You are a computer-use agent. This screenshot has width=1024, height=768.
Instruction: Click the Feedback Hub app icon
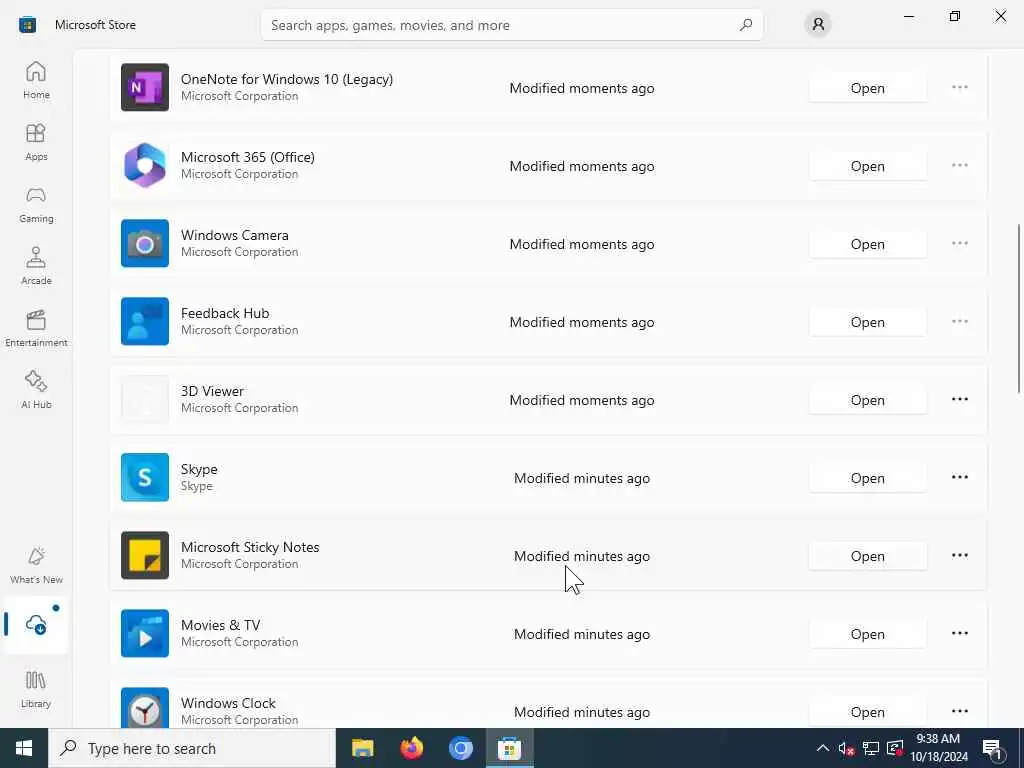[x=145, y=321]
